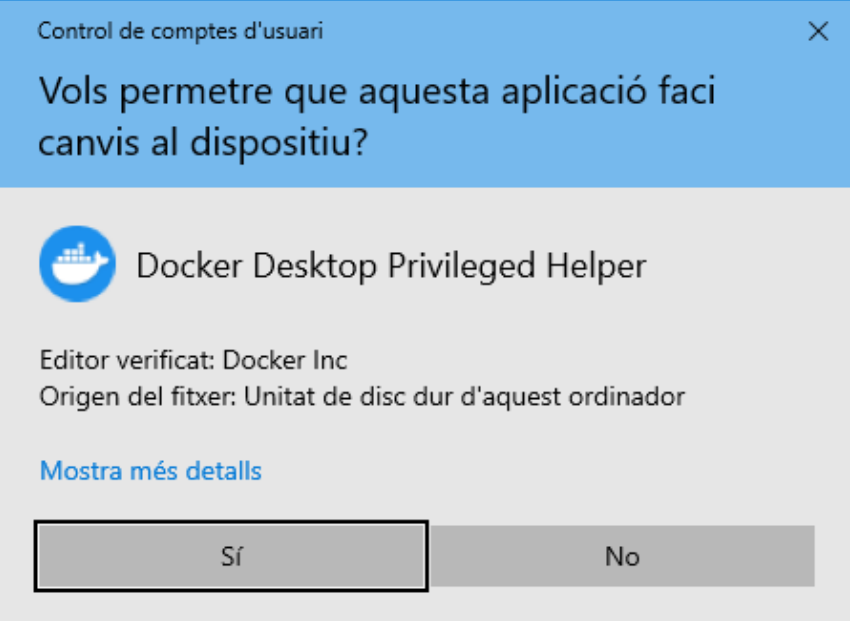Expand details via Mostra més detalls

151,470
